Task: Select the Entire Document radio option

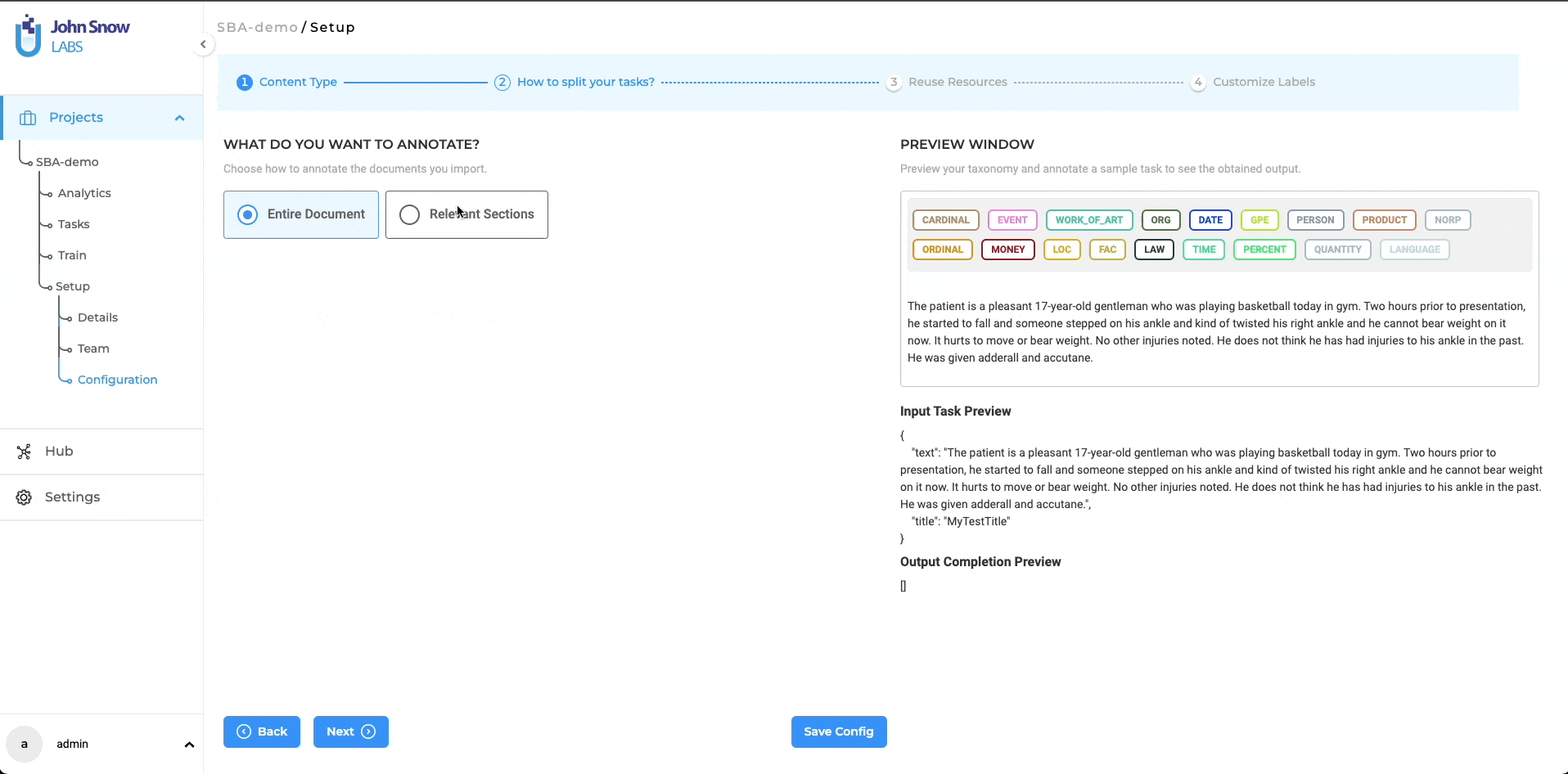Action: [x=301, y=214]
